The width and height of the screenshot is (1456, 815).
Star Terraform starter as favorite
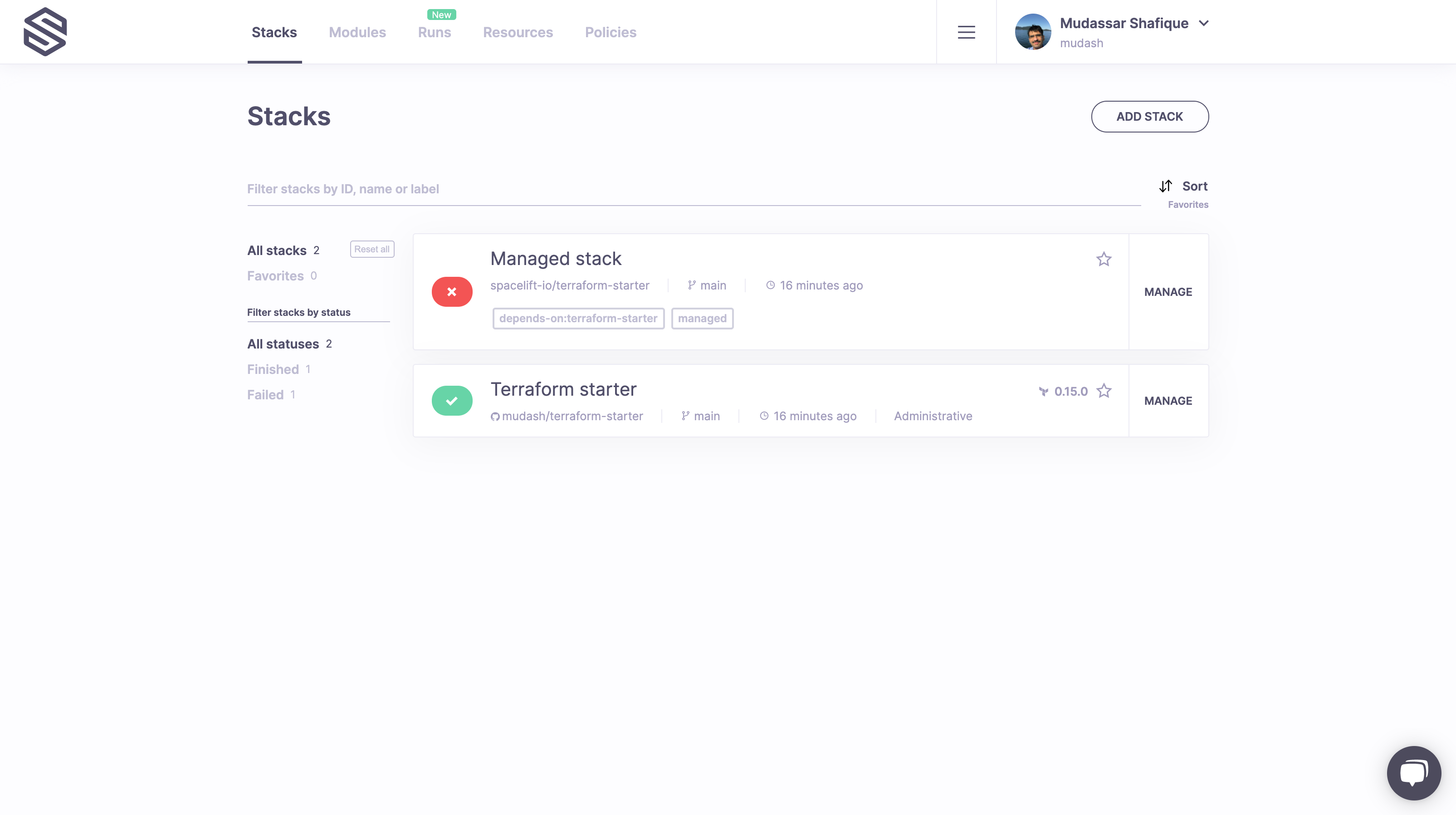pos(1103,391)
